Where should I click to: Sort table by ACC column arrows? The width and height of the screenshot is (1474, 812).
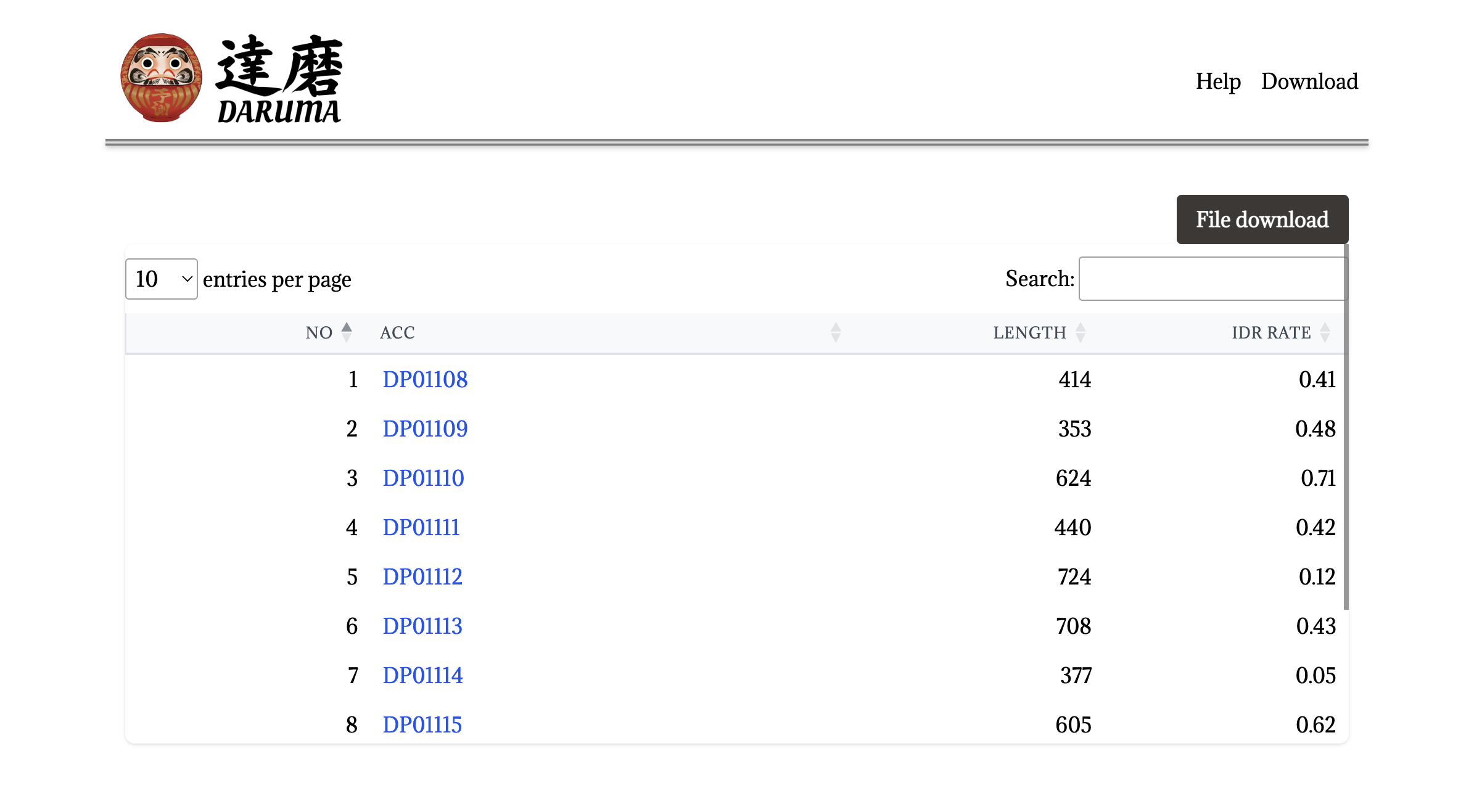pyautogui.click(x=836, y=332)
